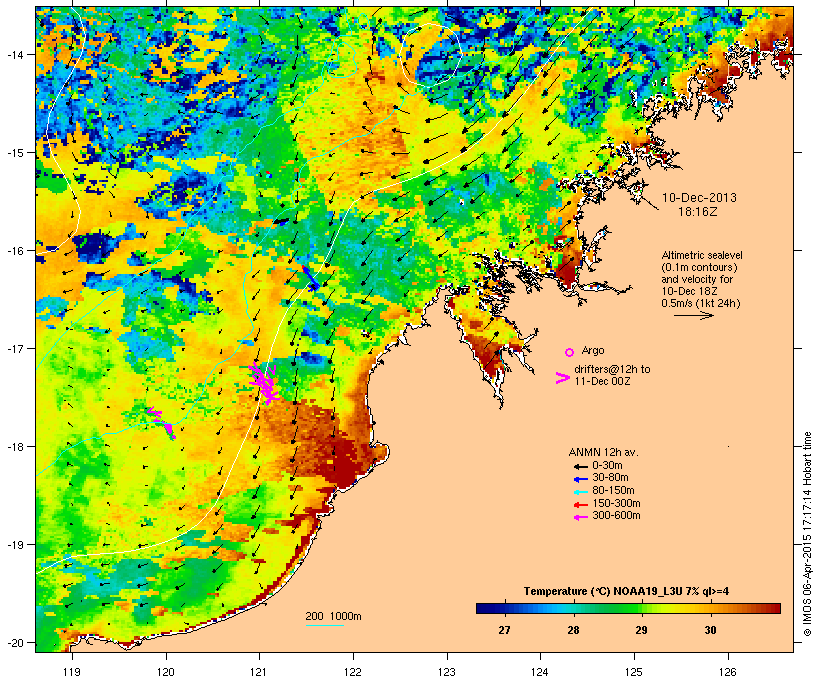Click the latitude axis label -14
Image resolution: width=820 pixels, height=680 pixels.
(x=14, y=54)
